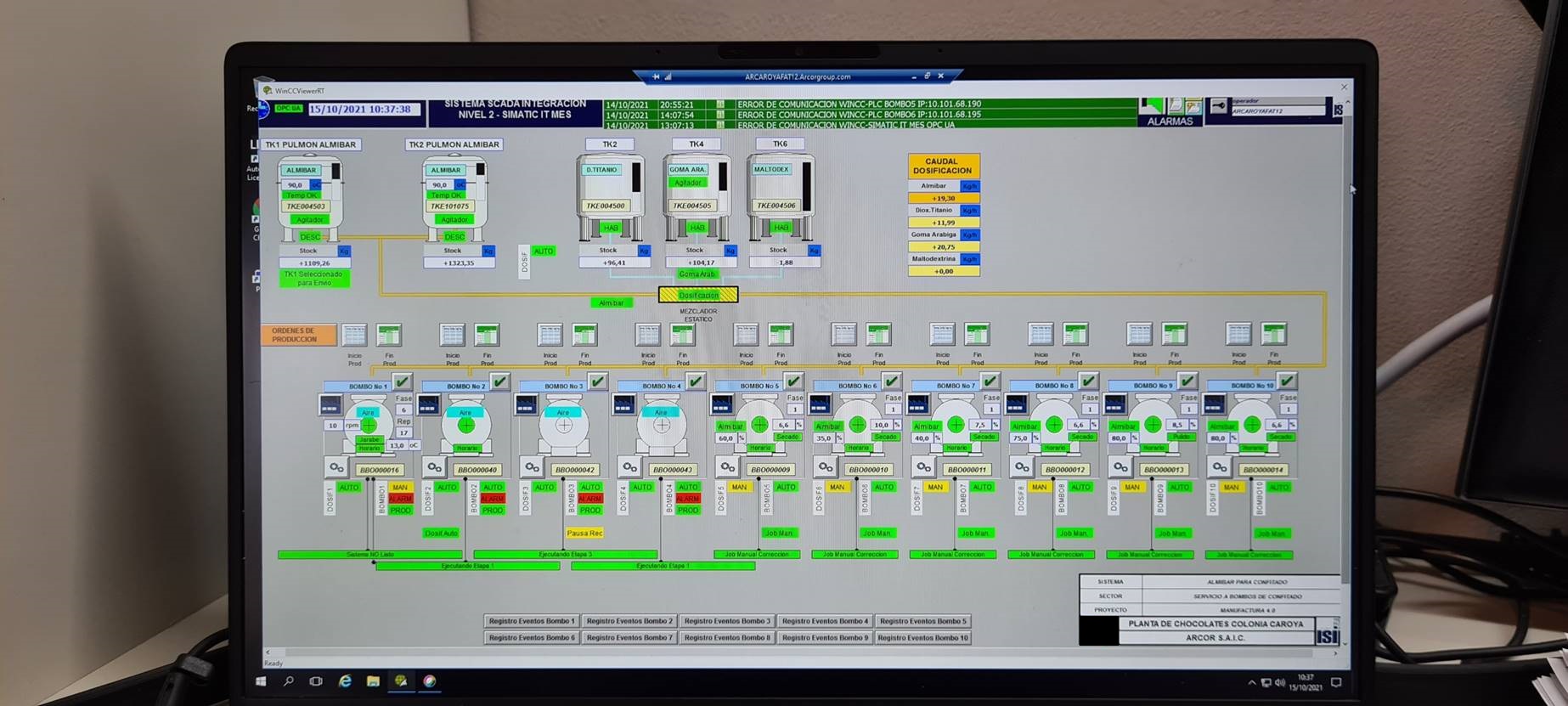This screenshot has width=1568, height=706.
Task: Select the Bombo 6 Almibar percent field 35,0
Action: pyautogui.click(x=823, y=438)
